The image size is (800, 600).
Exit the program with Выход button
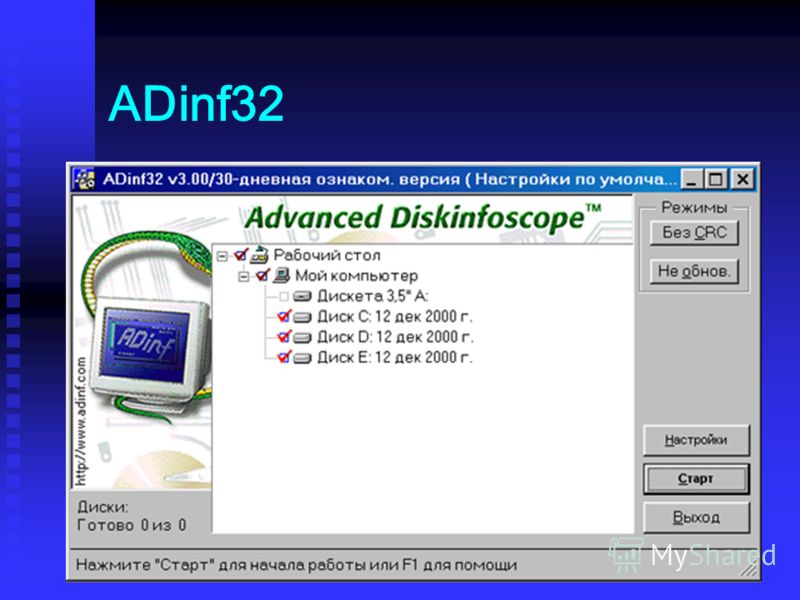pos(696,517)
